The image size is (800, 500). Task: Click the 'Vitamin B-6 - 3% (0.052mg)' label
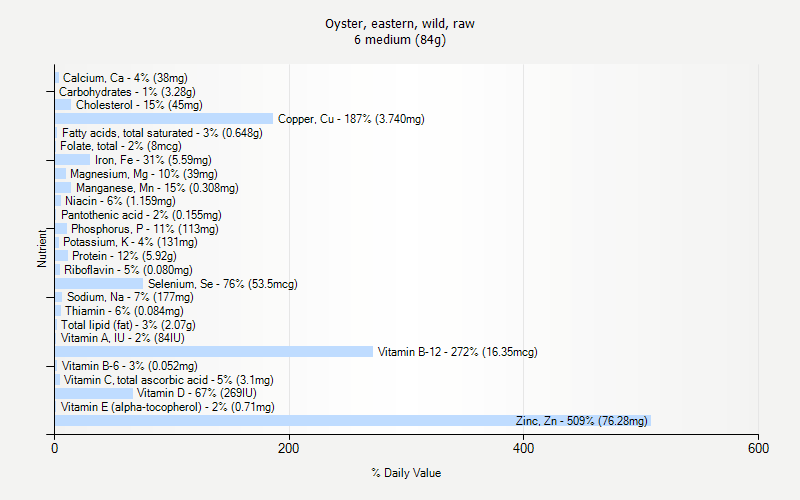[130, 366]
